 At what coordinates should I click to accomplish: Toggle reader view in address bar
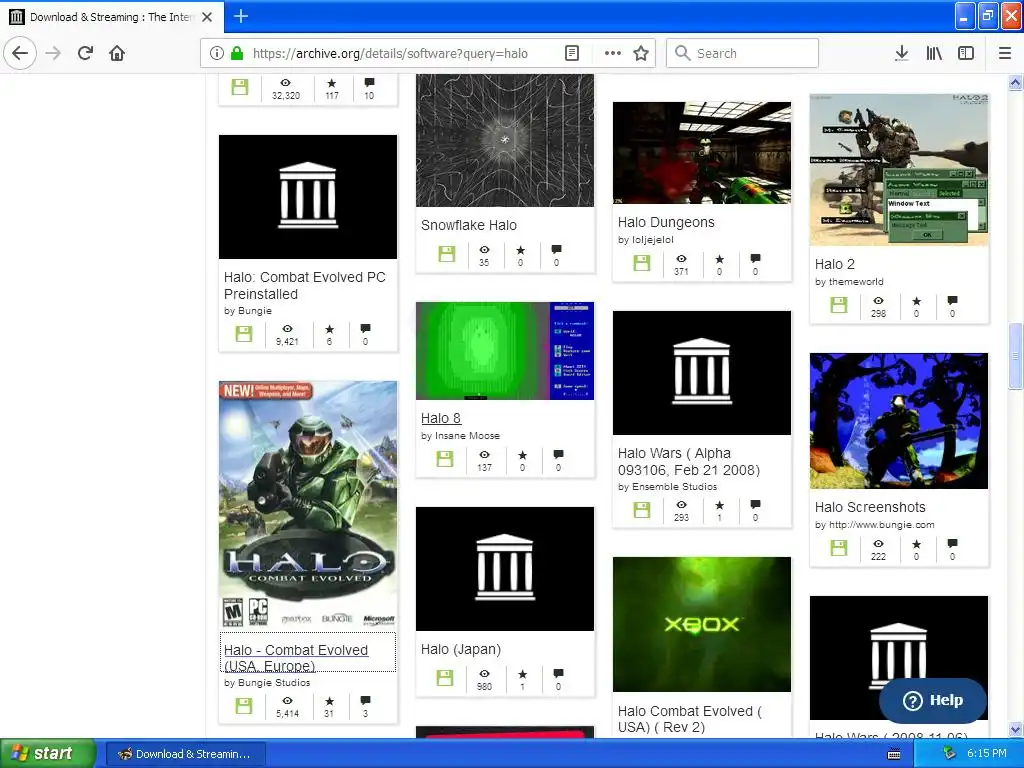(571, 53)
